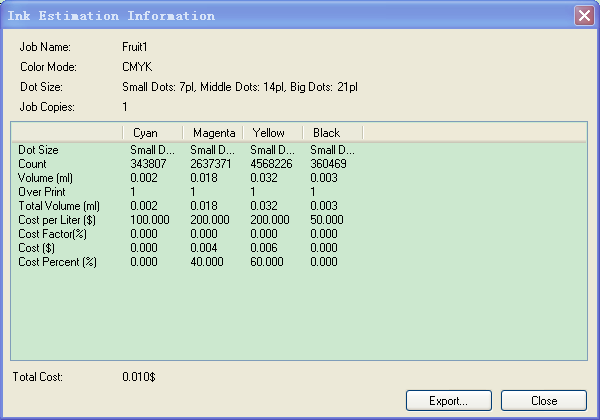Click Magenta cost percent 40.000
This screenshot has width=600, height=420.
(208, 261)
